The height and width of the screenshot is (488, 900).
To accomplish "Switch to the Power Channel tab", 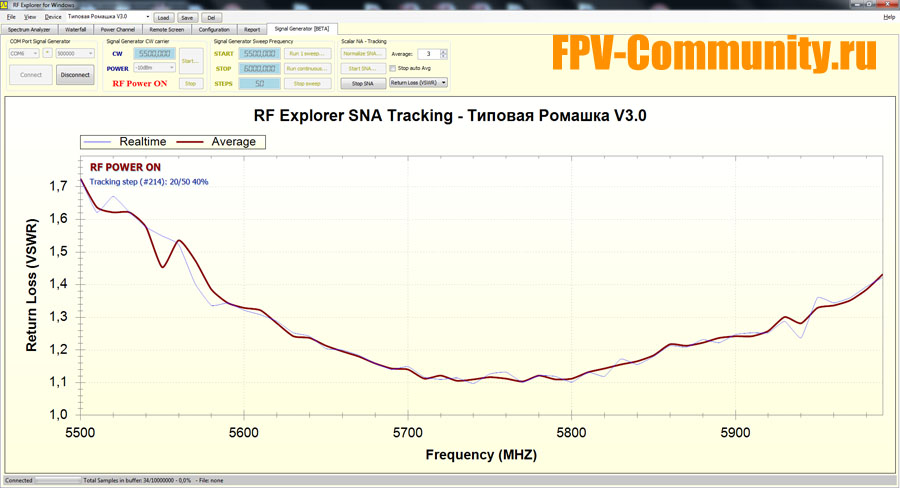I will (x=118, y=29).
